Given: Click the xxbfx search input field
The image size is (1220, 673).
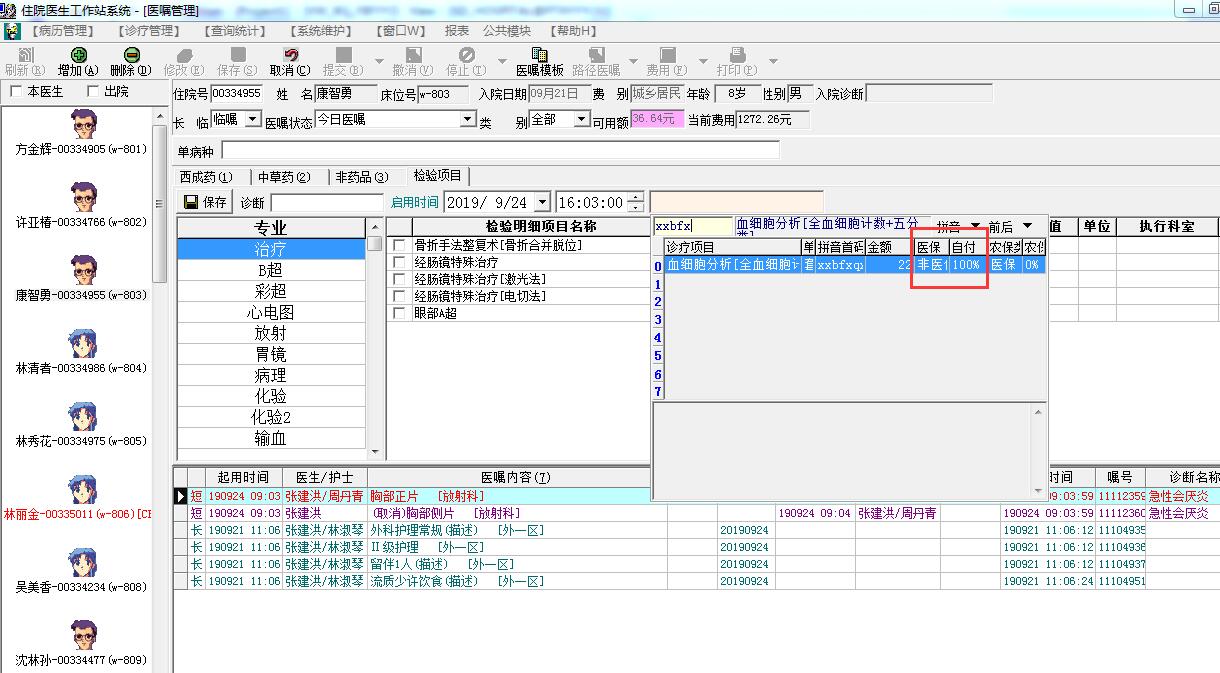Looking at the screenshot, I should tap(693, 226).
